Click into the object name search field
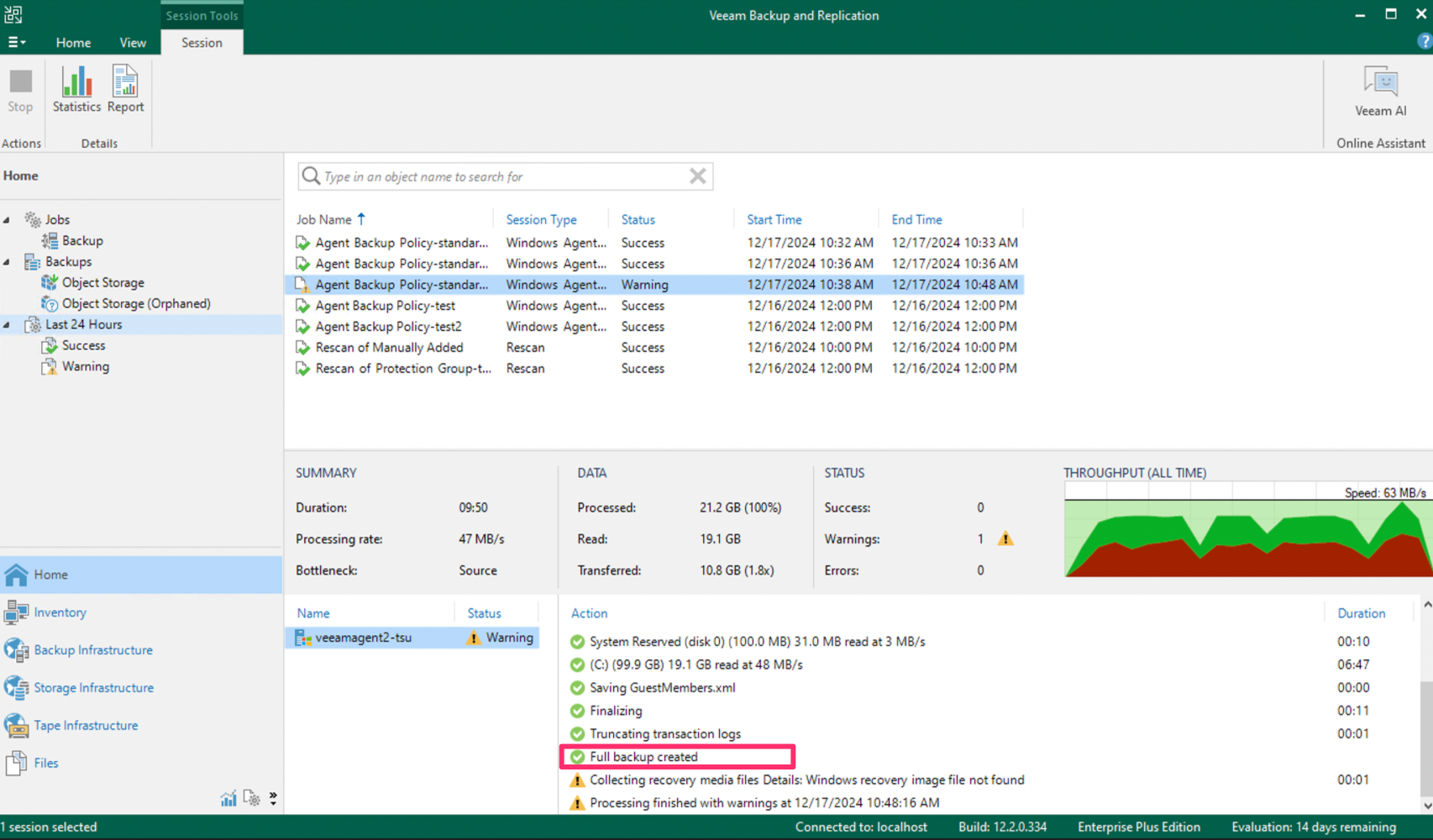Viewport: 1433px width, 840px height. click(x=504, y=176)
